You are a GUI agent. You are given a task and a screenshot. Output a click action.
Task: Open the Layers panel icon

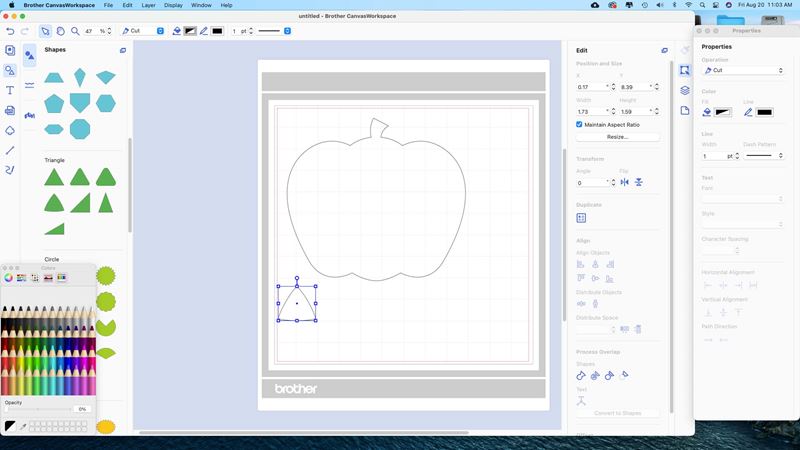(x=685, y=90)
